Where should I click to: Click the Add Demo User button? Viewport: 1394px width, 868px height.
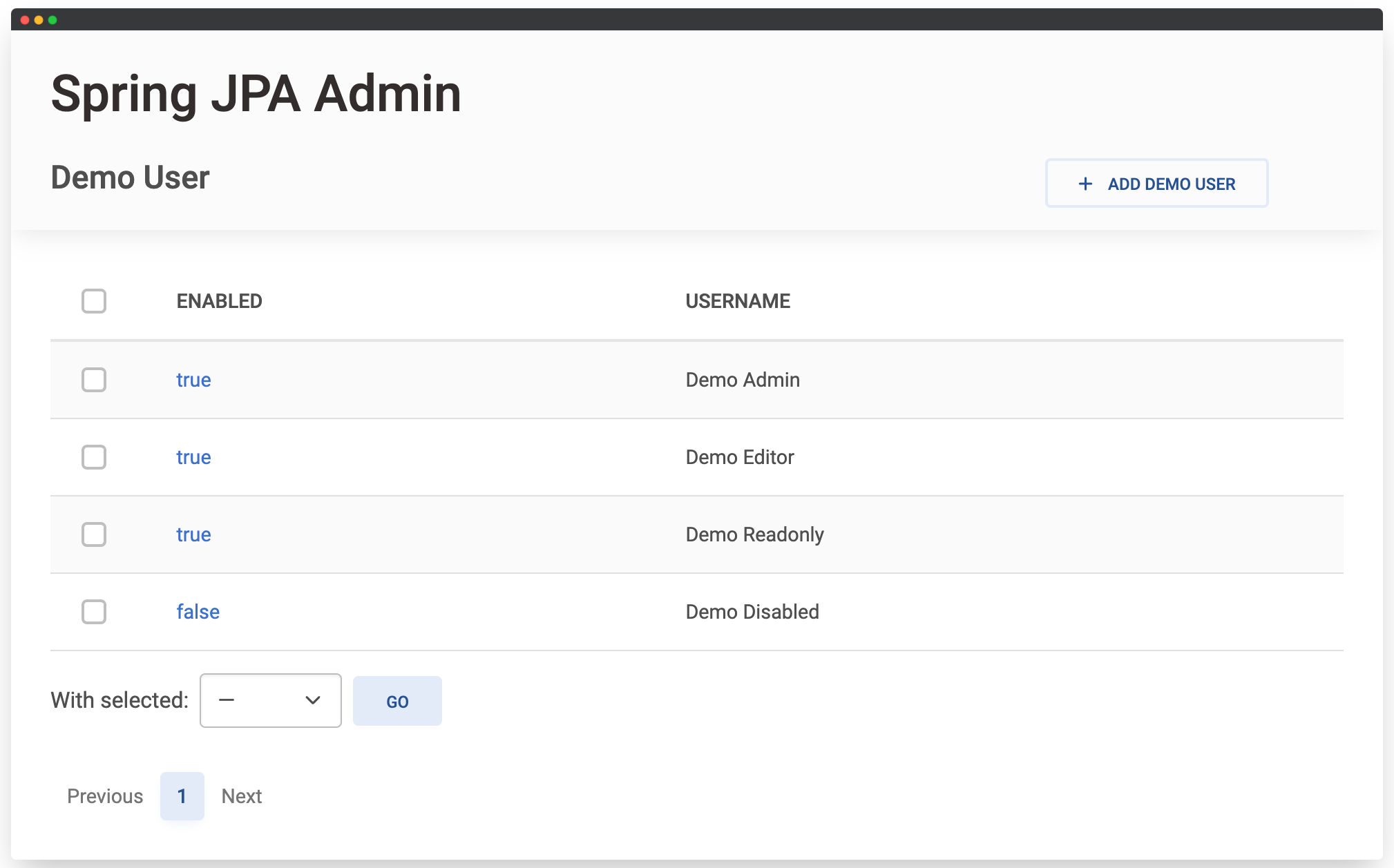coord(1156,184)
